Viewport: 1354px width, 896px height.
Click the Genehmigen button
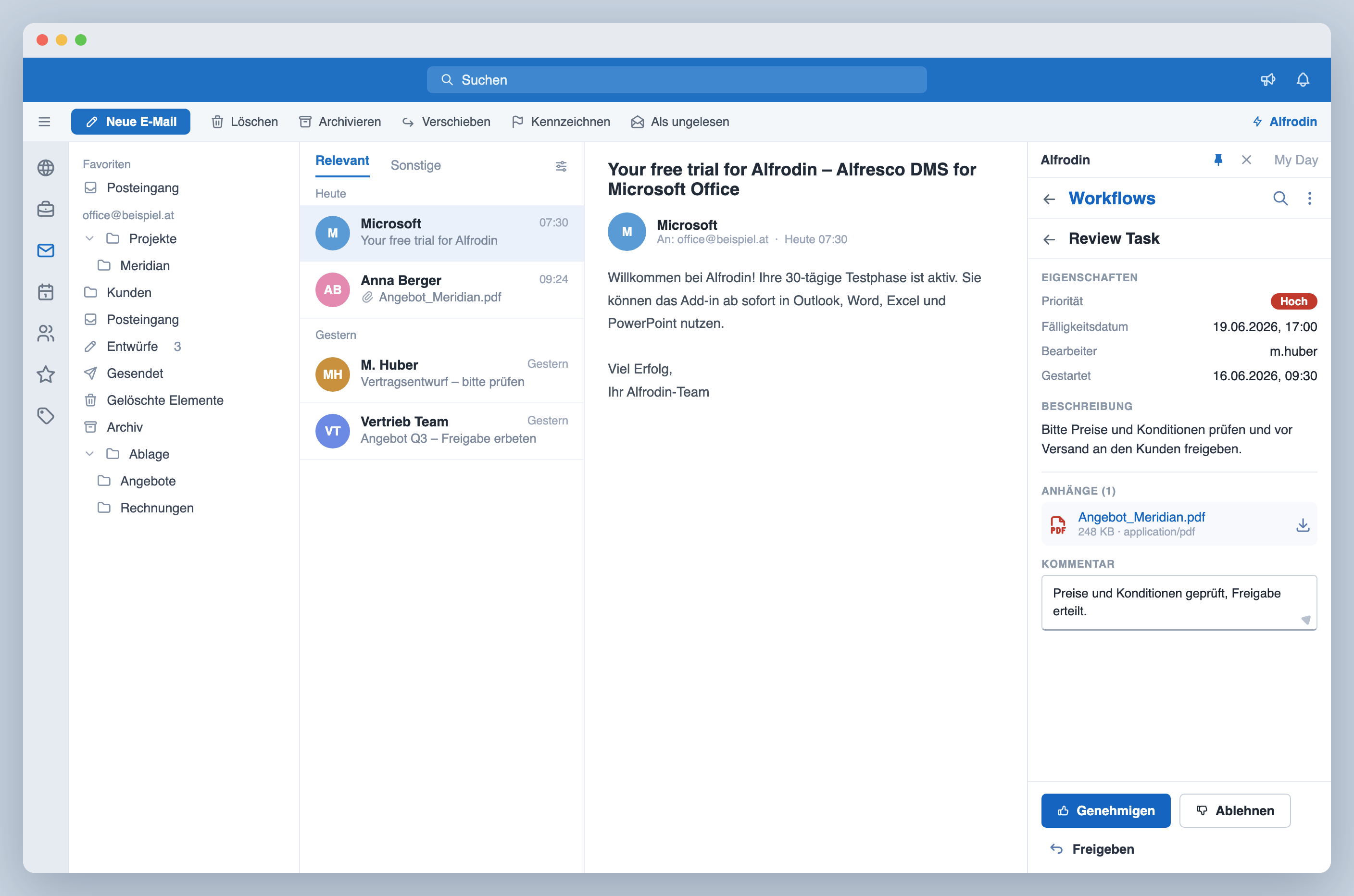(x=1105, y=810)
